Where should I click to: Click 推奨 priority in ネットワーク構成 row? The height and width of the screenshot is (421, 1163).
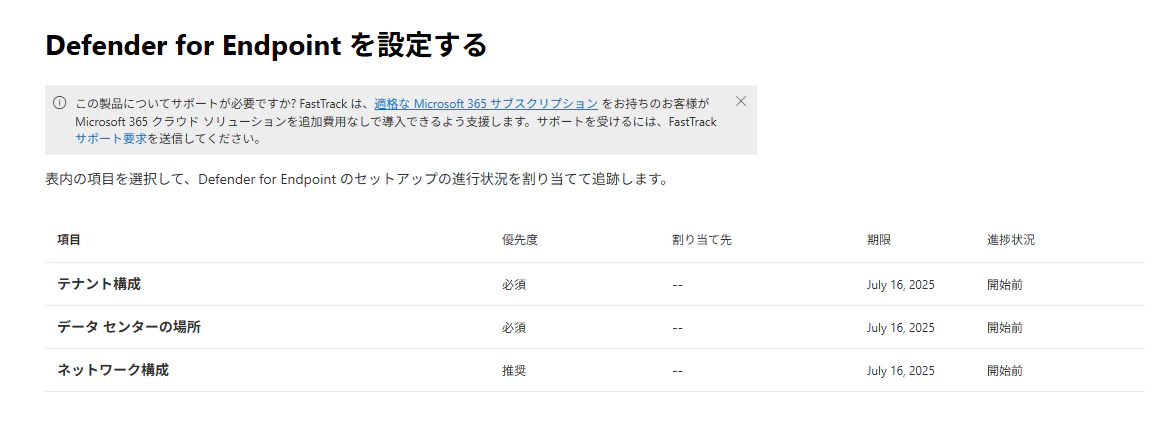coord(513,371)
